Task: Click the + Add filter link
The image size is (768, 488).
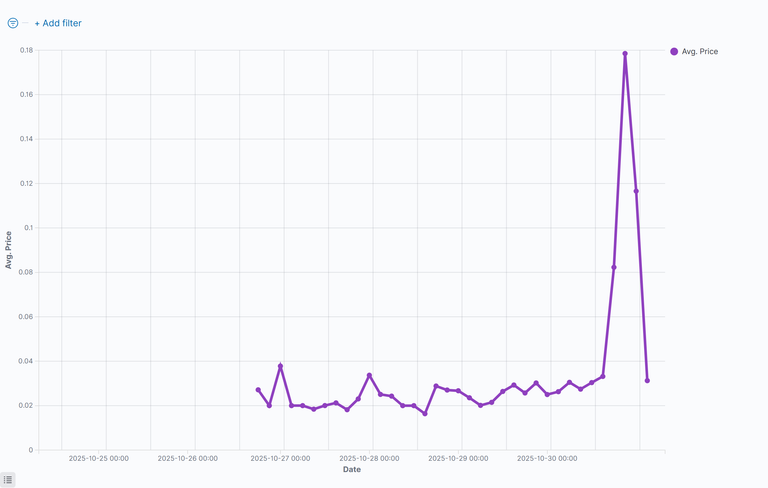Action: click(x=58, y=23)
